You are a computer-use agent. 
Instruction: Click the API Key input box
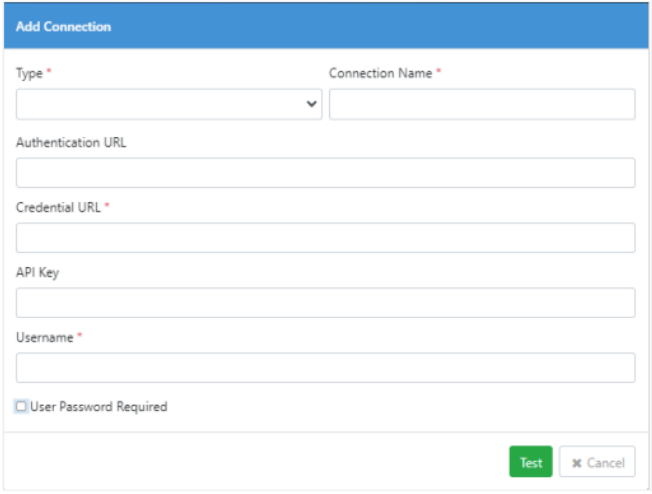click(x=325, y=303)
